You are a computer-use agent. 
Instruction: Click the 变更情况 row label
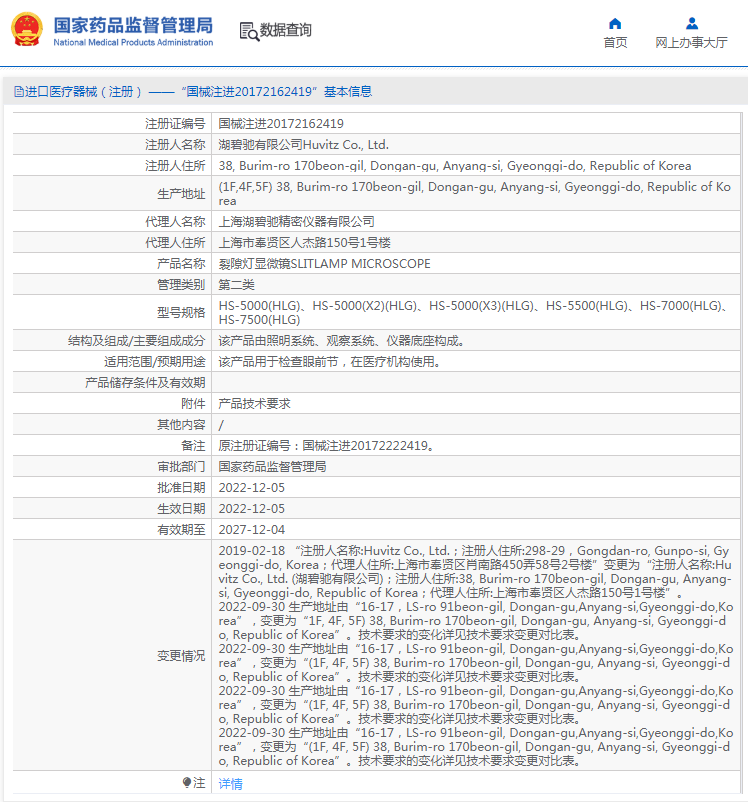[180, 656]
